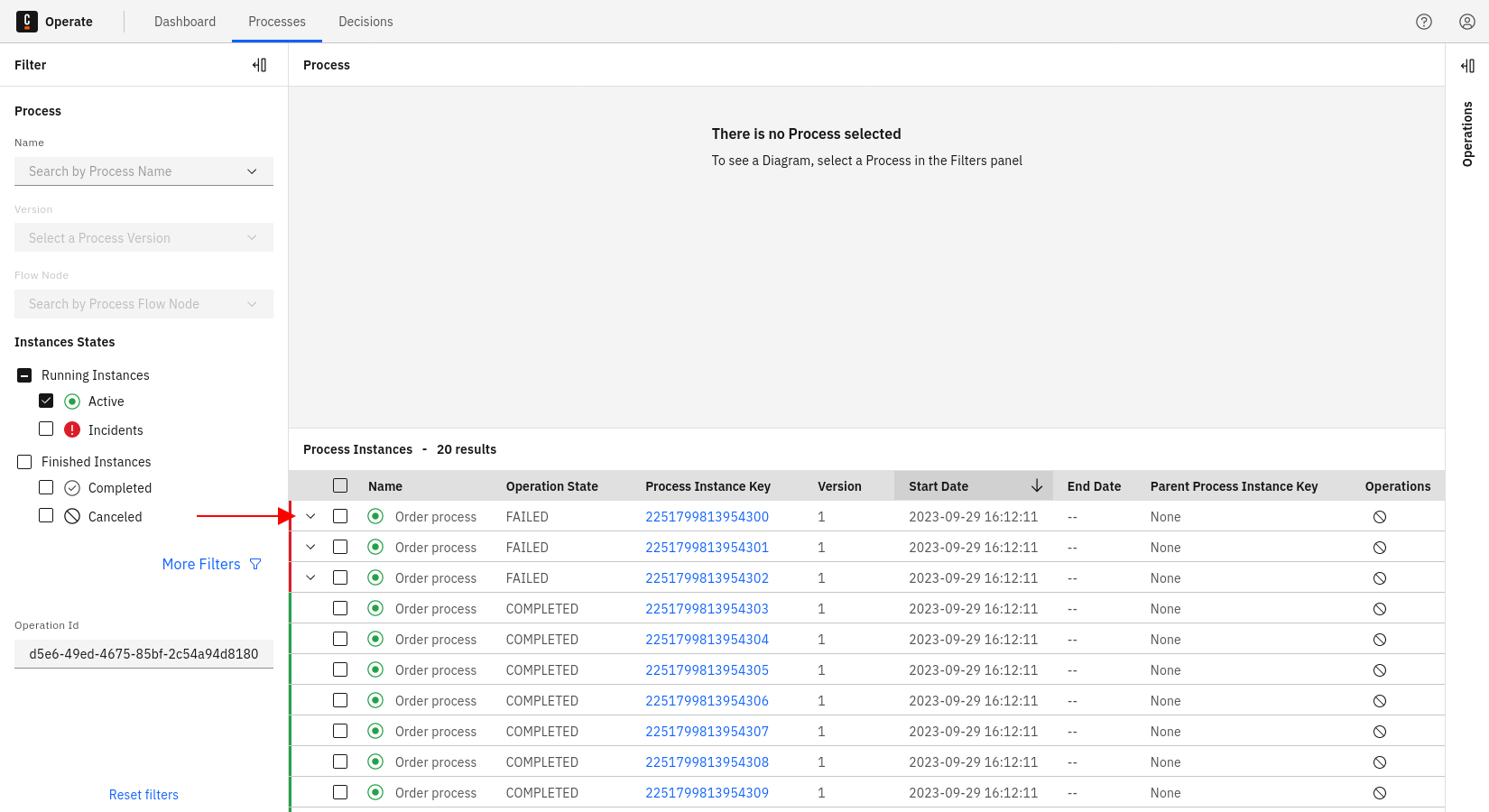The height and width of the screenshot is (812, 1489).
Task: Uncheck the Active filter
Action: (x=46, y=401)
